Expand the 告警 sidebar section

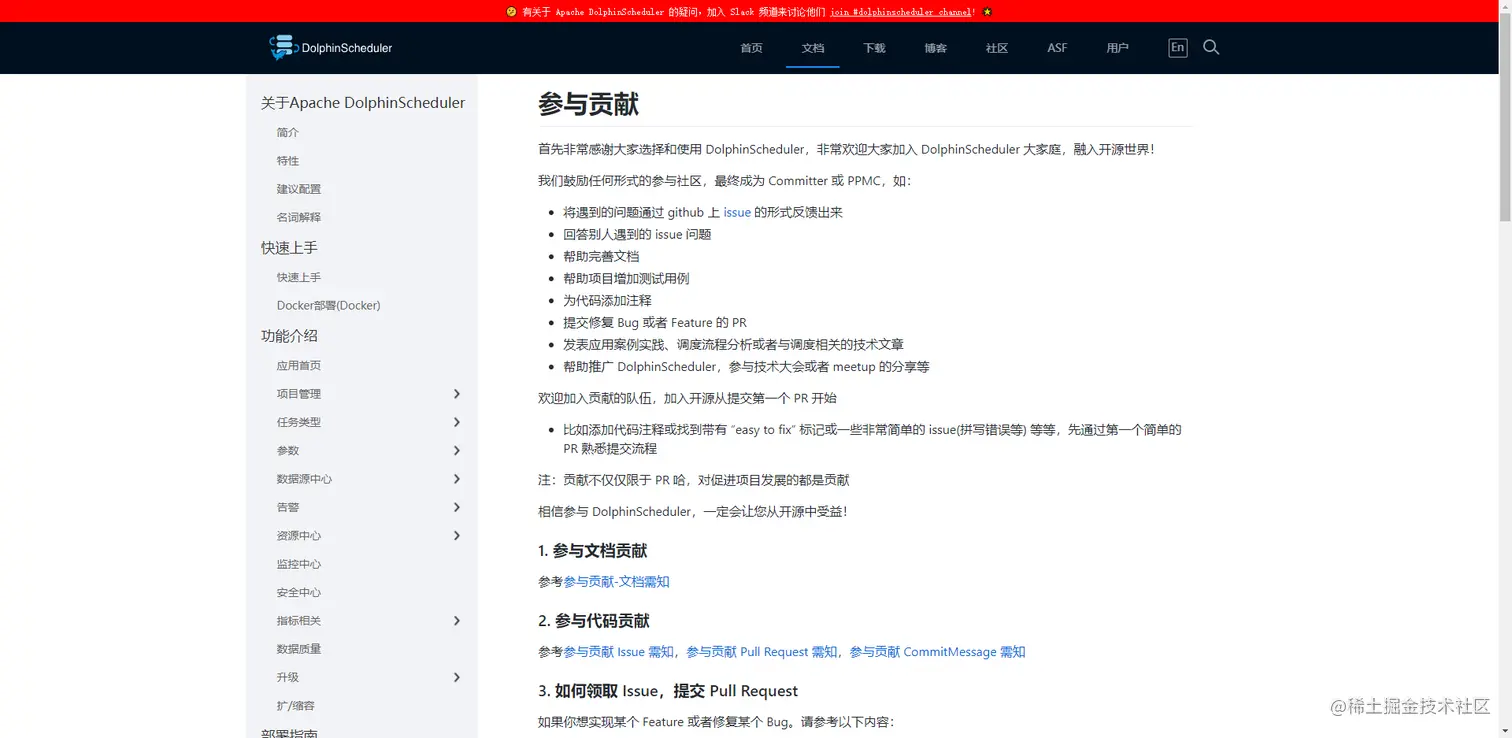point(457,507)
